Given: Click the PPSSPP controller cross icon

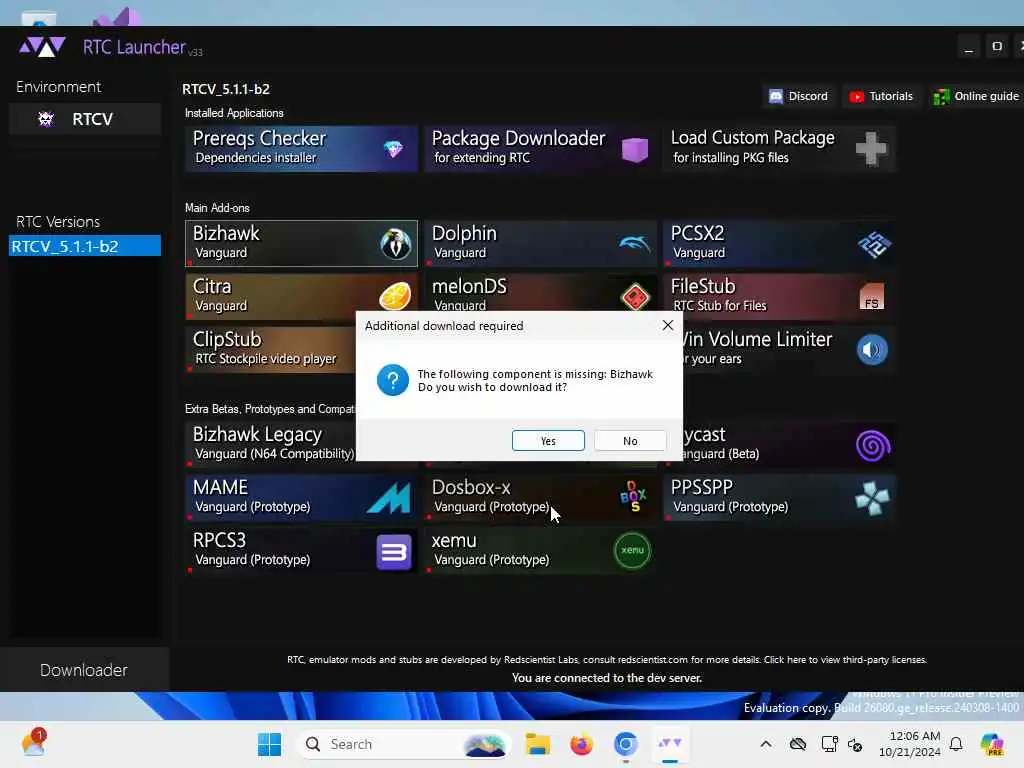Looking at the screenshot, I should click(872, 499).
